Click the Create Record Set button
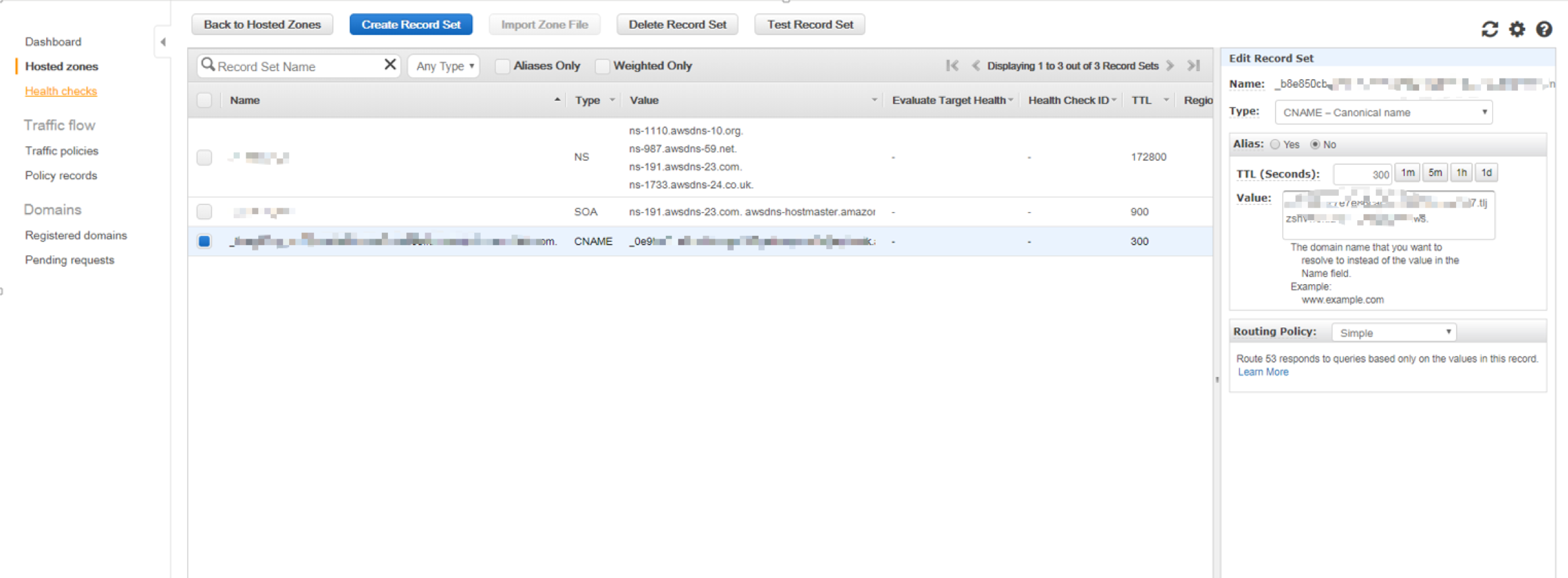Viewport: 1568px width, 578px height. click(x=411, y=24)
